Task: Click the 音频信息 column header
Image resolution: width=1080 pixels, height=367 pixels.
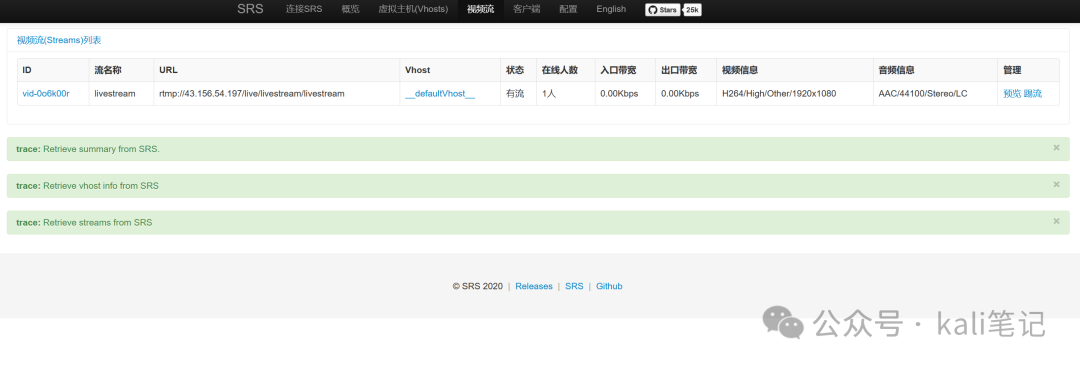Action: point(935,70)
